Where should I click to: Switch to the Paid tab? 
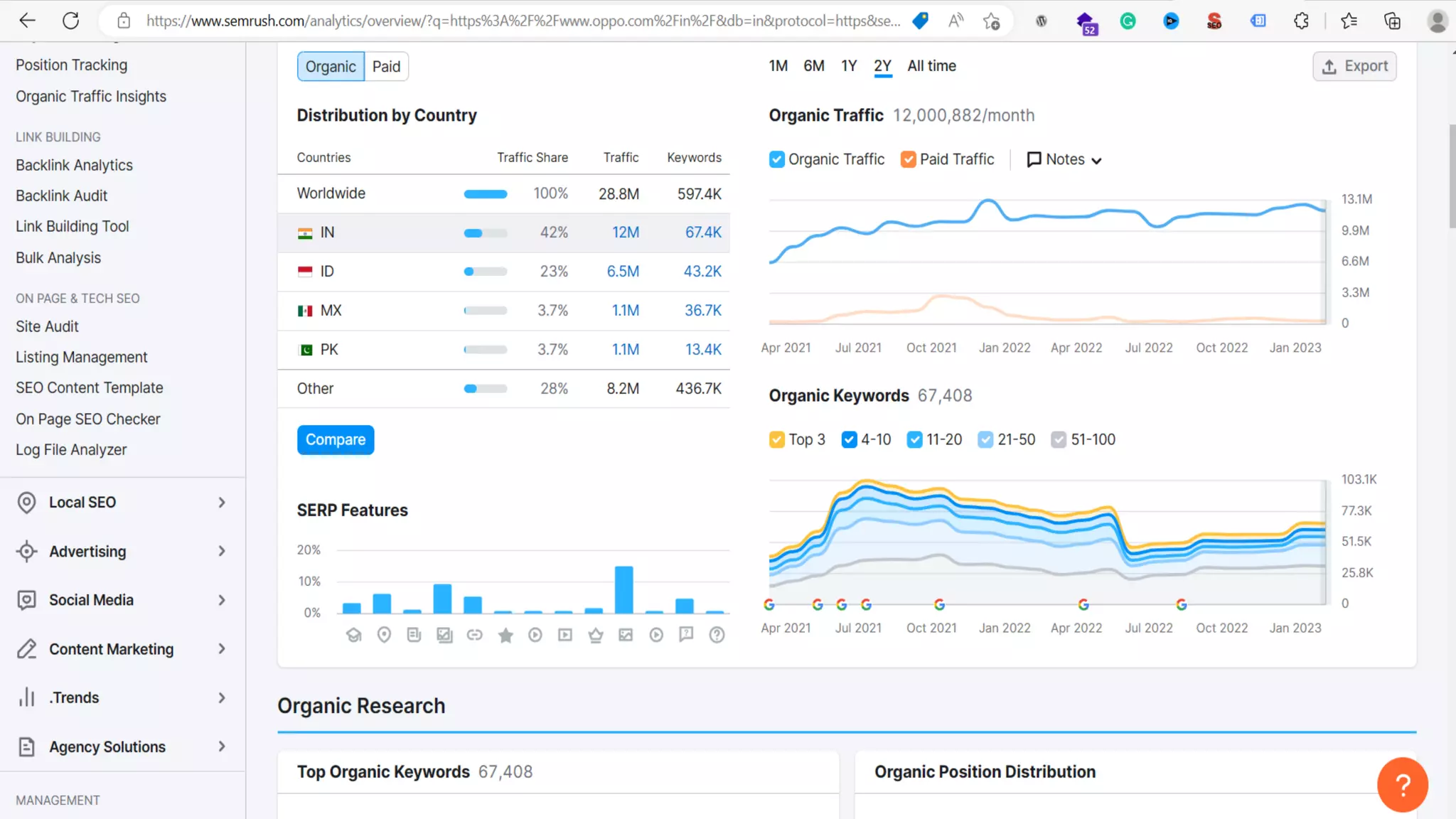(386, 67)
